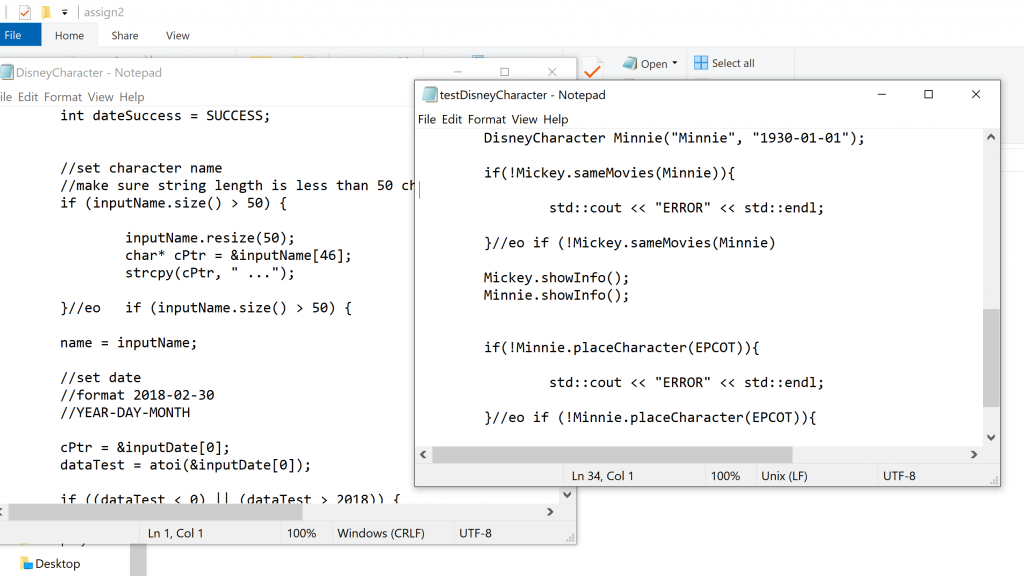This screenshot has width=1024, height=576.
Task: Click the new folder icon in quick access toolbar
Action: tap(45, 12)
